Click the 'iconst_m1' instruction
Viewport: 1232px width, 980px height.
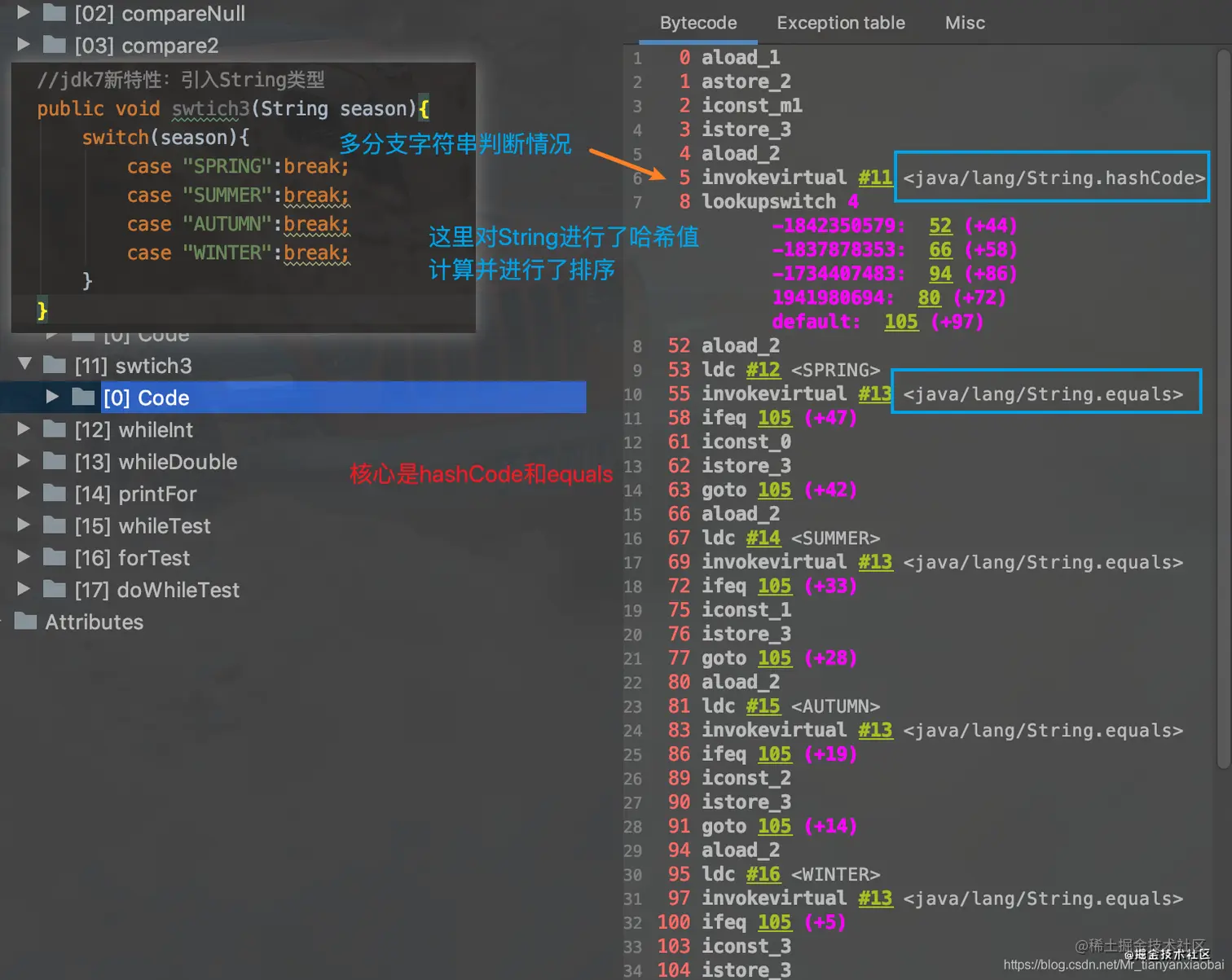pos(752,105)
